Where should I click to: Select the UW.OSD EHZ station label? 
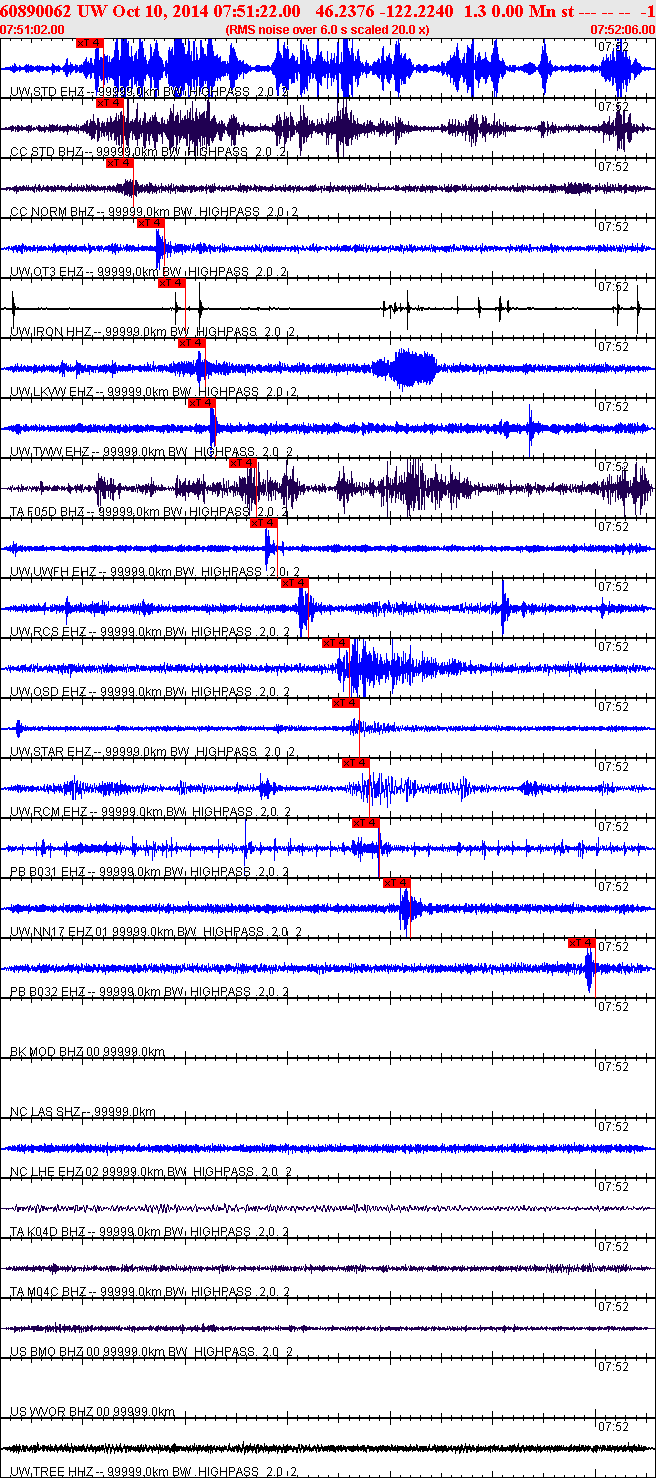point(49,692)
